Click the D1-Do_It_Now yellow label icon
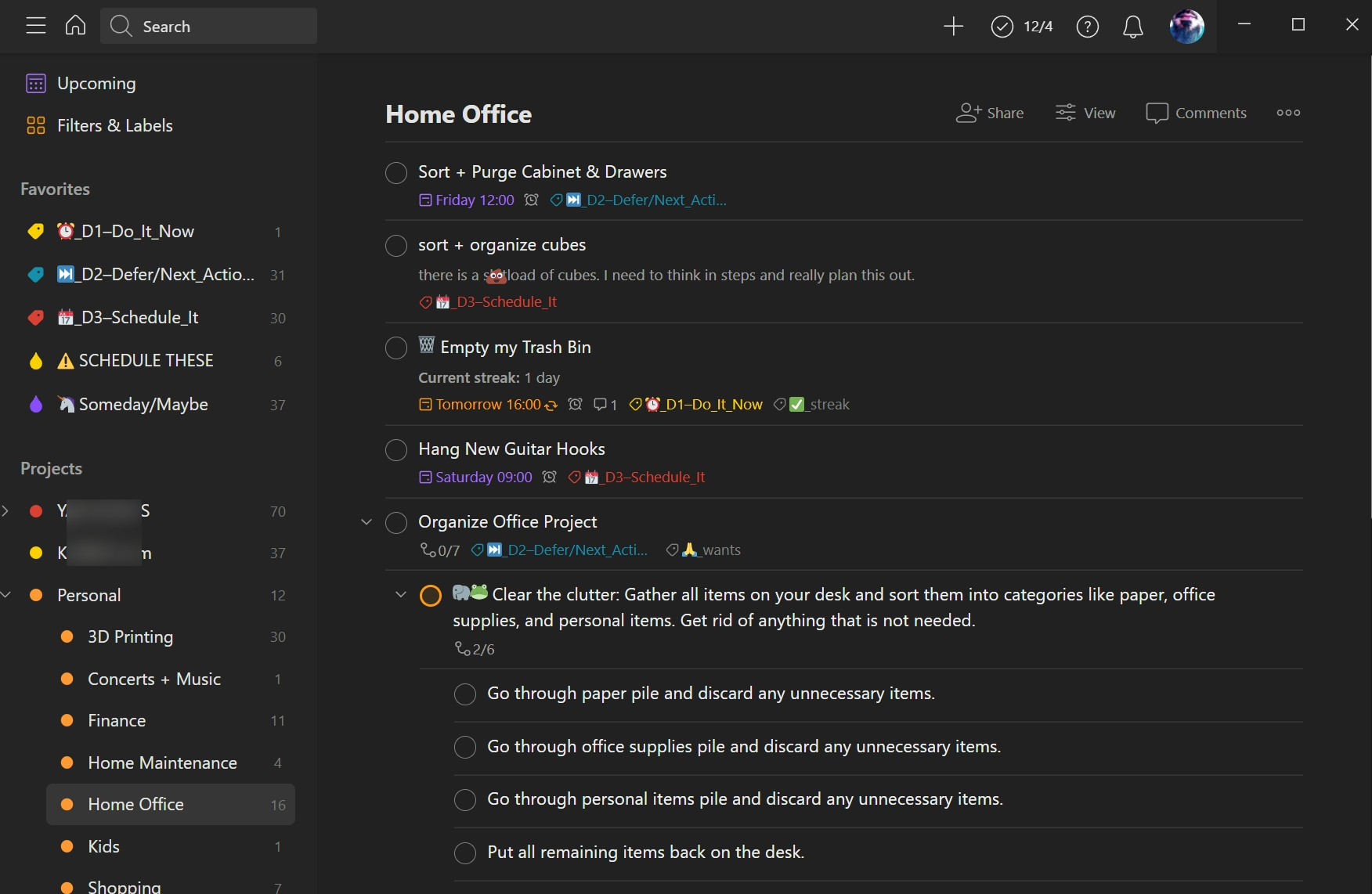The image size is (1372, 894). tap(36, 232)
